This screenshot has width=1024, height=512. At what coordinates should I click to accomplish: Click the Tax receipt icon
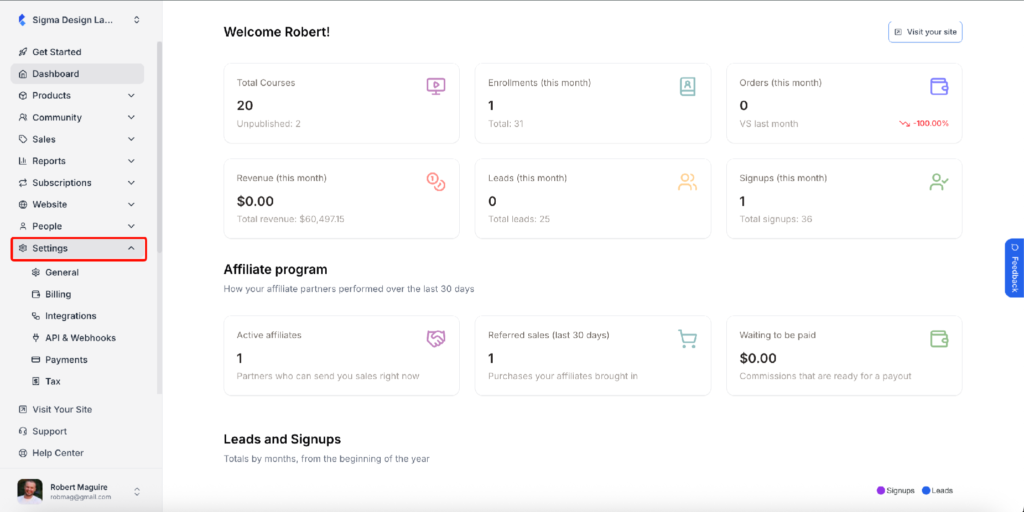pos(36,381)
